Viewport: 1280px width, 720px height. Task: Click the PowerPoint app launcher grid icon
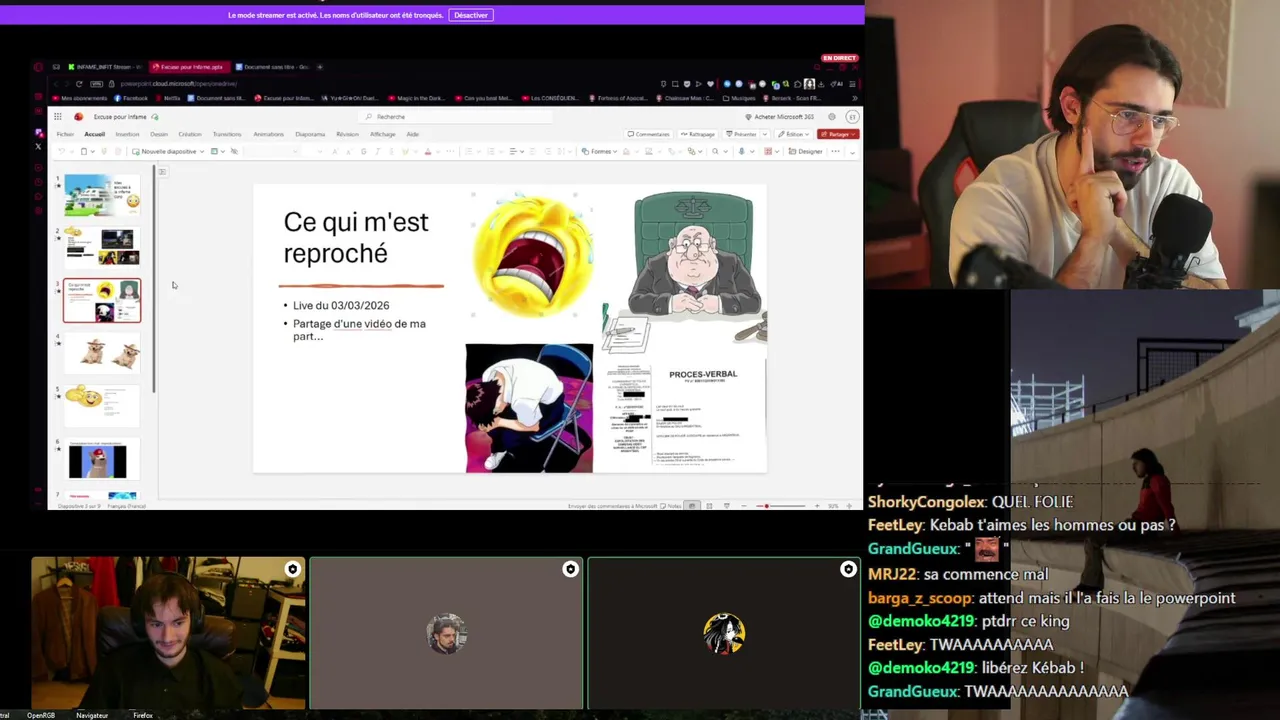coord(58,117)
